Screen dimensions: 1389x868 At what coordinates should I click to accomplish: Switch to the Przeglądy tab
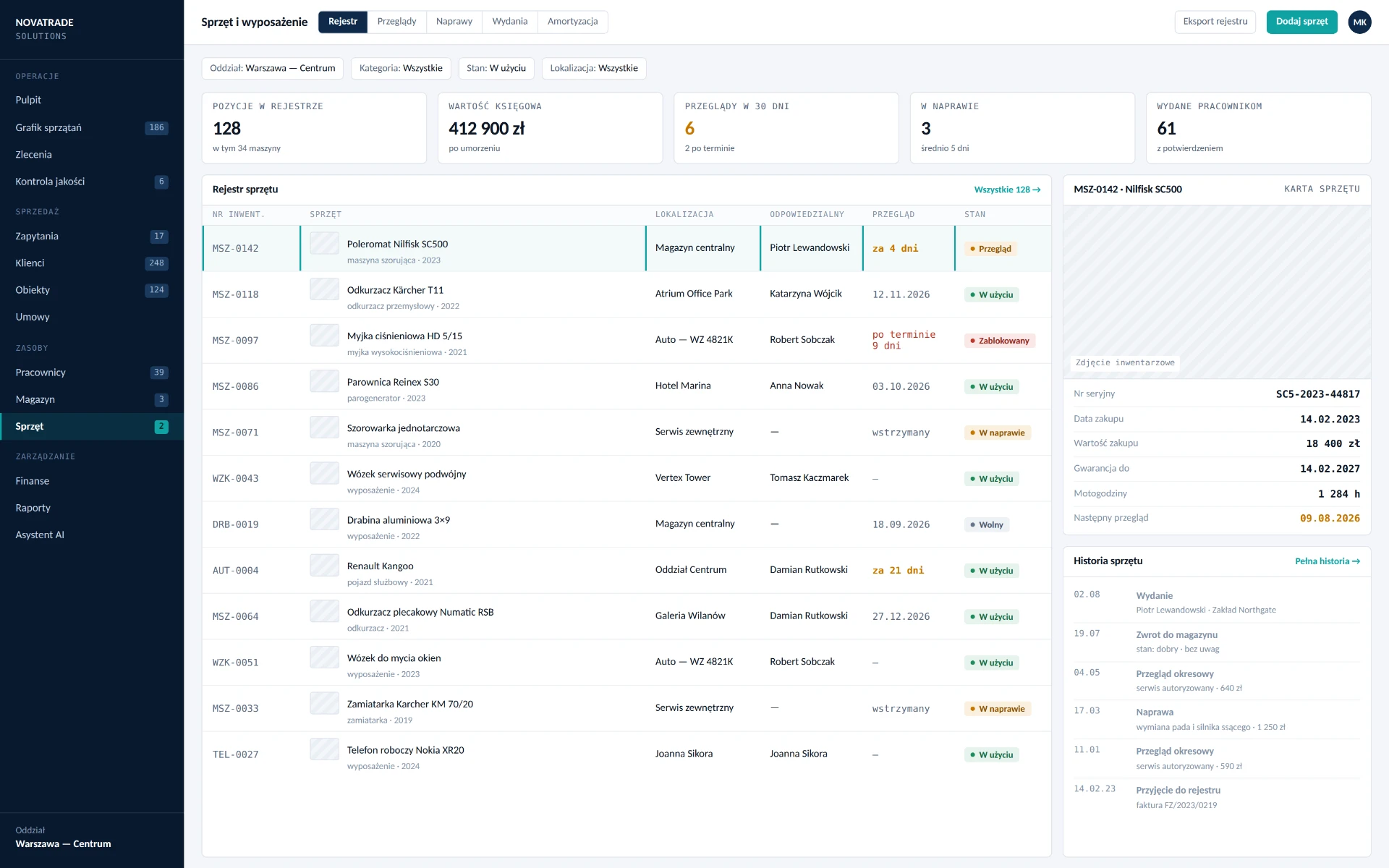[396, 22]
